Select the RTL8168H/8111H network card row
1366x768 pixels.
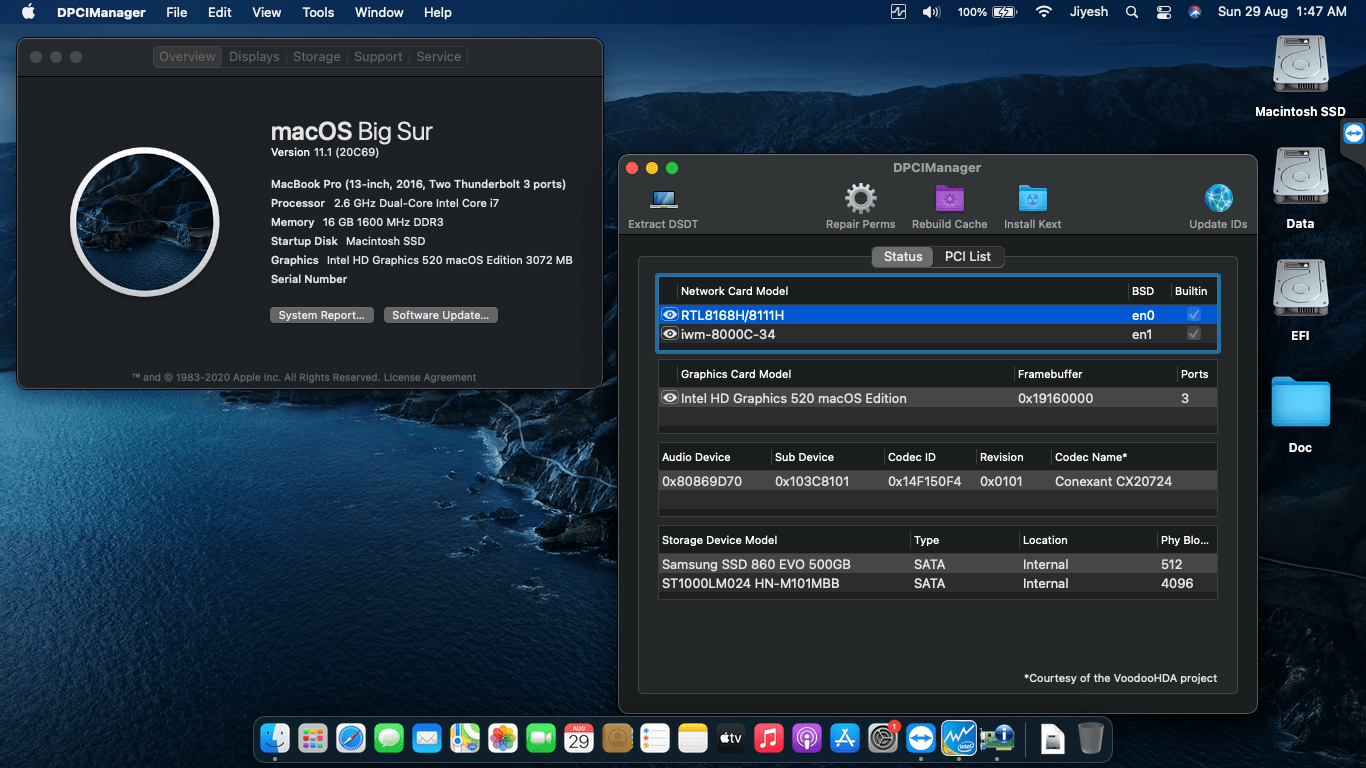(938, 315)
